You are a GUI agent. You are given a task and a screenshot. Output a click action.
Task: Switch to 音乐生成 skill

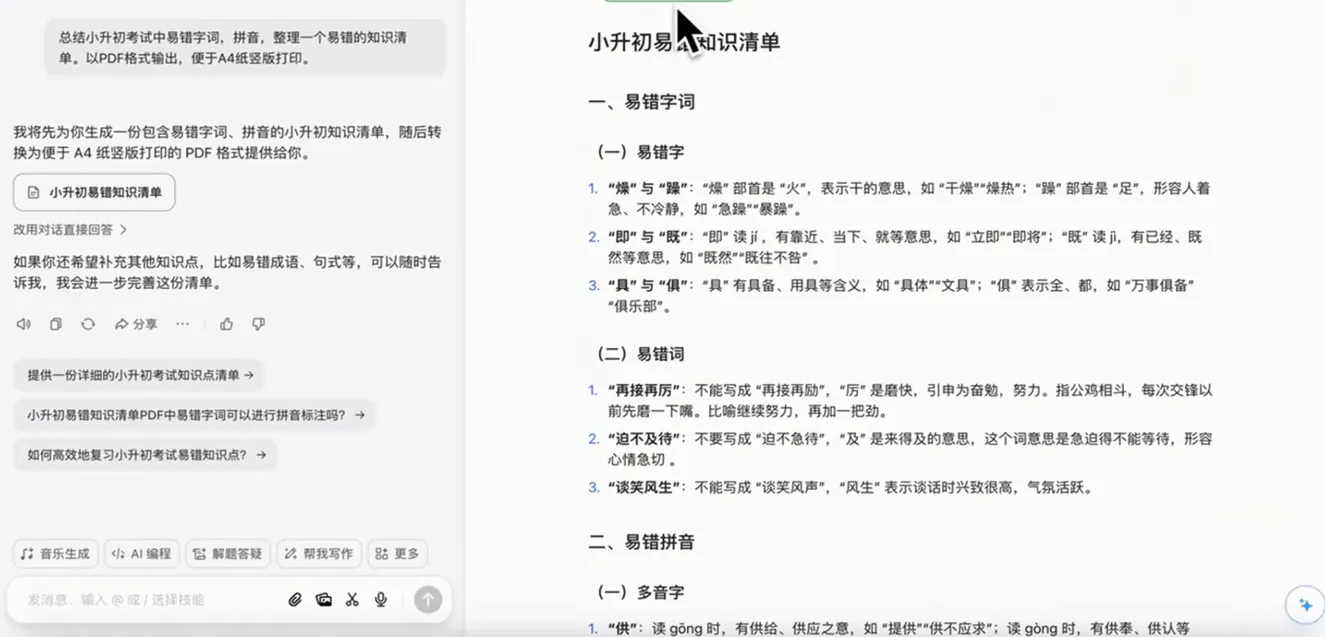[54, 553]
